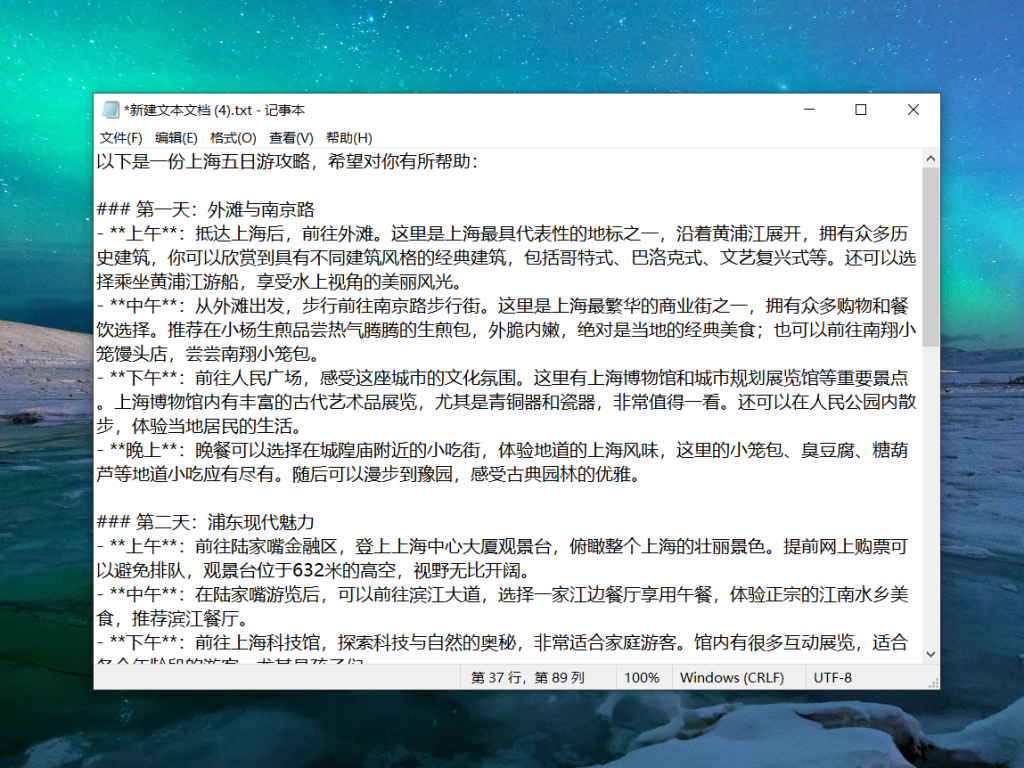Click the heading '### 第一天：外滩与南京路'

click(x=206, y=210)
